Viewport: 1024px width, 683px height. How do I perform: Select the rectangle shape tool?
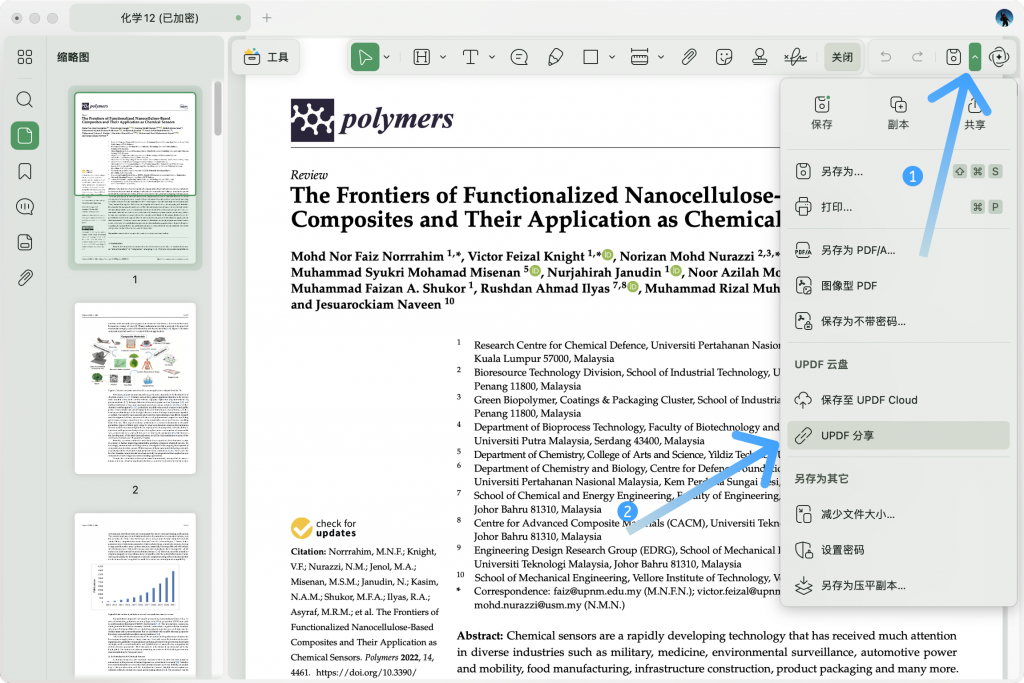(x=590, y=57)
